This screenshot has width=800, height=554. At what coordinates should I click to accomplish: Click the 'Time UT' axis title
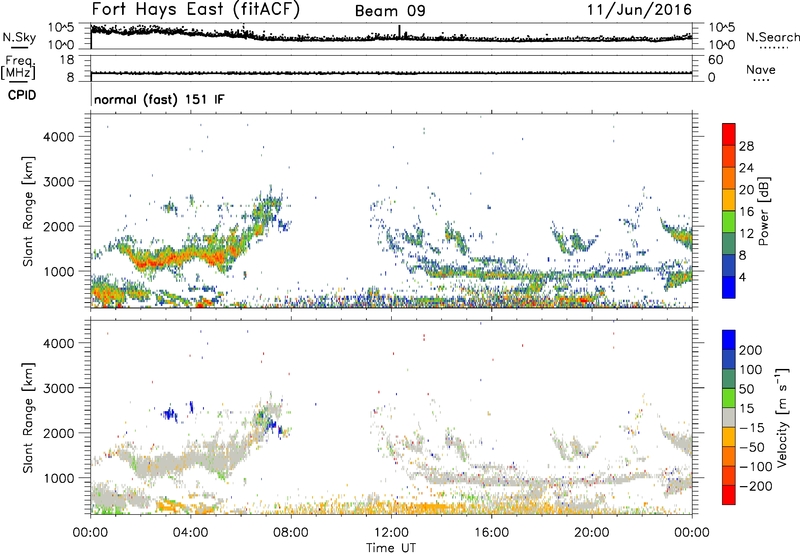(391, 548)
